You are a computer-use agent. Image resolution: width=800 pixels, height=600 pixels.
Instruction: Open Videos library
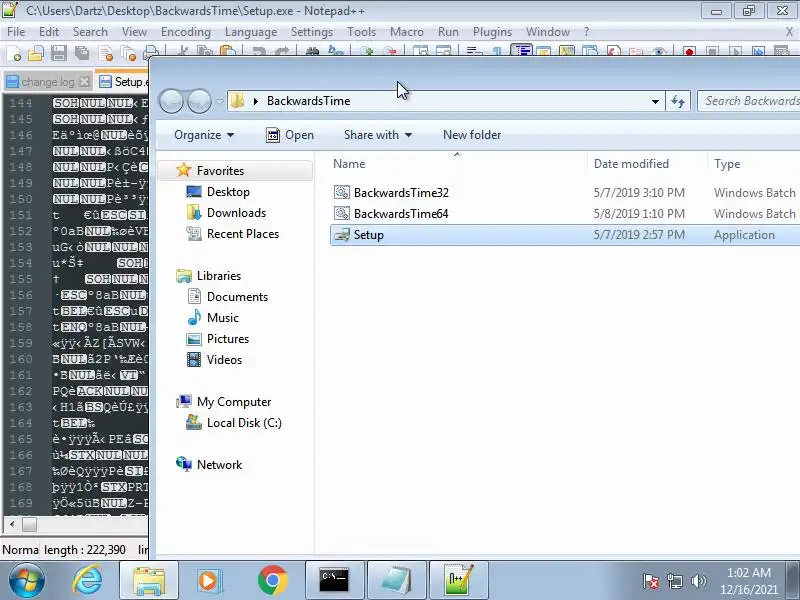(224, 360)
